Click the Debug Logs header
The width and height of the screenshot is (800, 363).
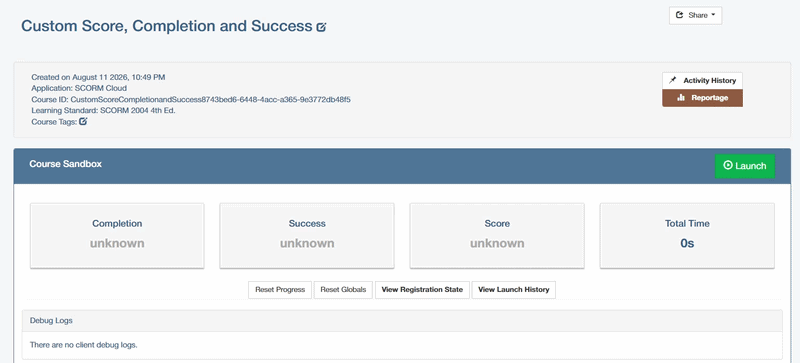point(402,321)
